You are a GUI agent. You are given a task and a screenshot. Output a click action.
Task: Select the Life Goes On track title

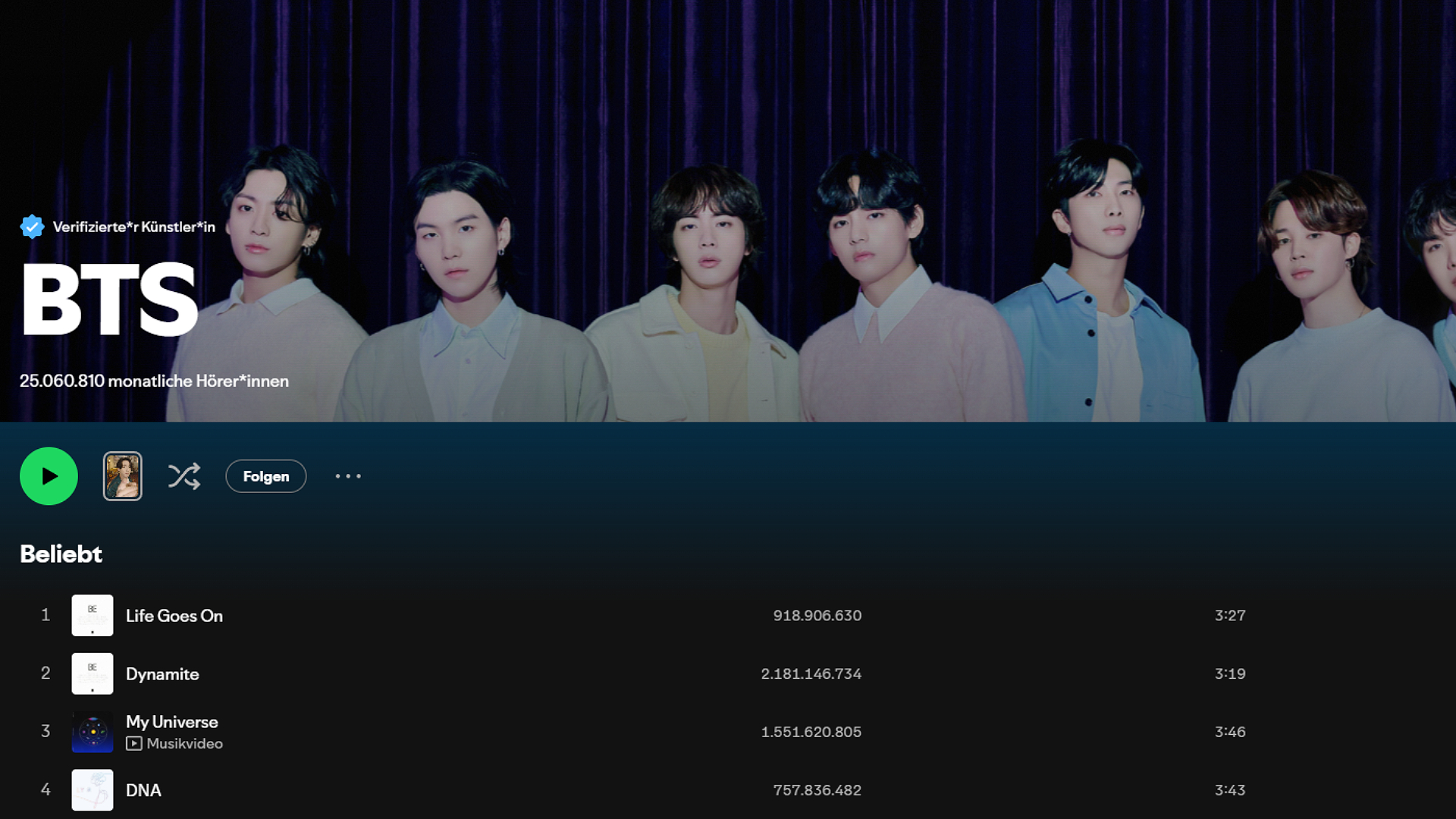click(174, 616)
